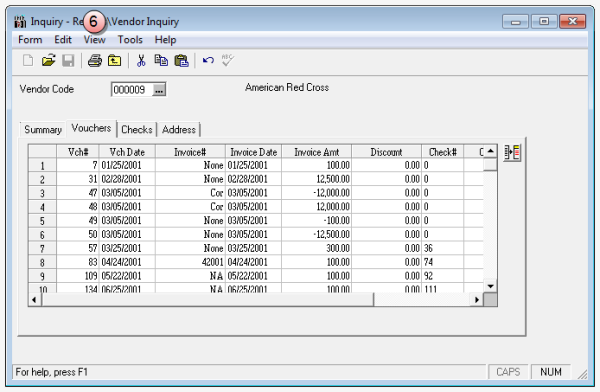Click the window resize grip in the corner
The height and width of the screenshot is (392, 600).
[582, 375]
